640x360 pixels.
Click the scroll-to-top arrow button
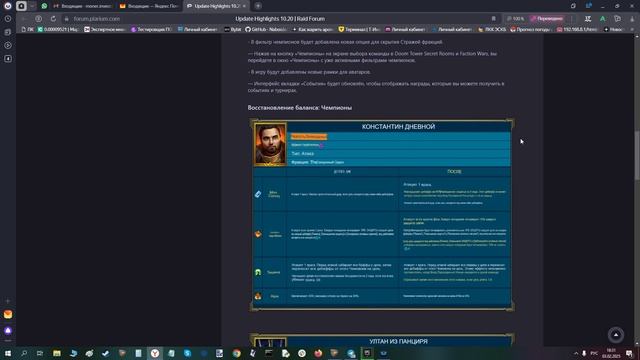(x=616, y=335)
